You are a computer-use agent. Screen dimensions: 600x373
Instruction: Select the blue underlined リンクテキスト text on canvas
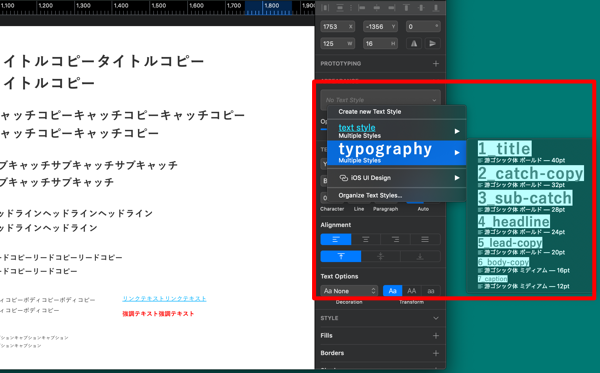[165, 299]
